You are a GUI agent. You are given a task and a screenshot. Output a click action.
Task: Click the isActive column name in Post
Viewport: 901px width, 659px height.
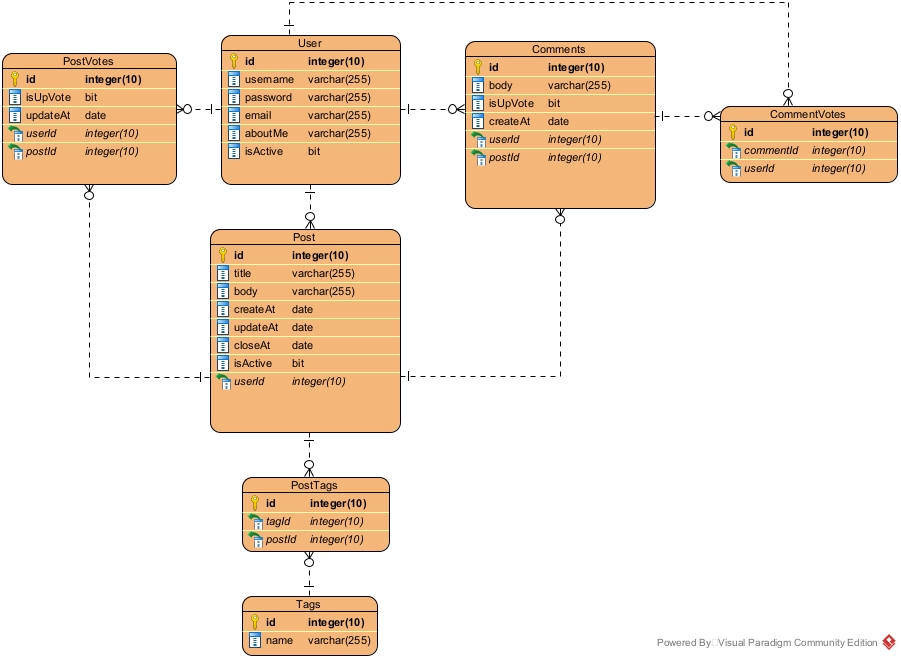point(252,363)
